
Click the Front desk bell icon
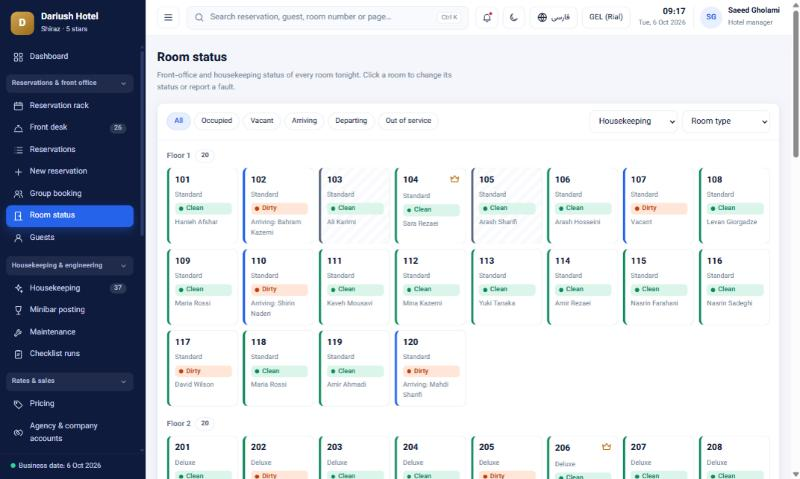point(18,128)
